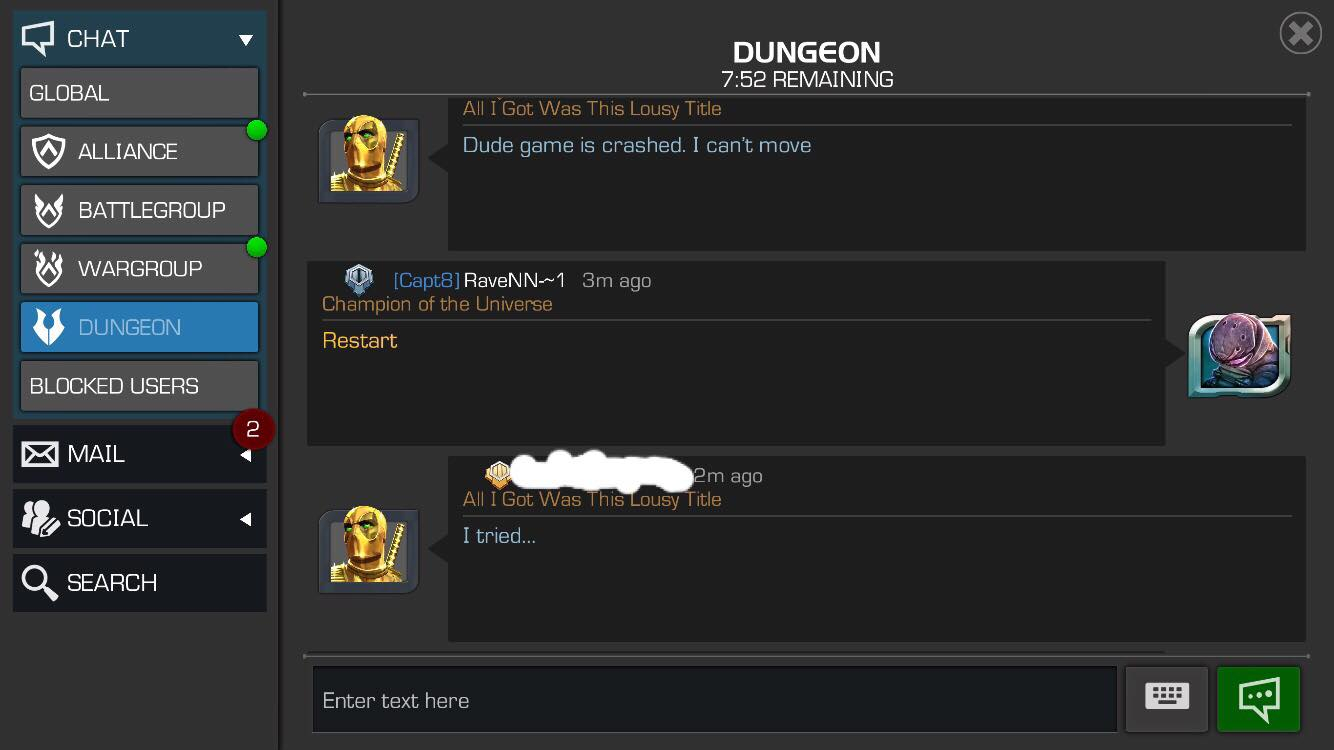Image resolution: width=1334 pixels, height=750 pixels.
Task: Click the RaveNN~1 player name
Action: coord(515,281)
